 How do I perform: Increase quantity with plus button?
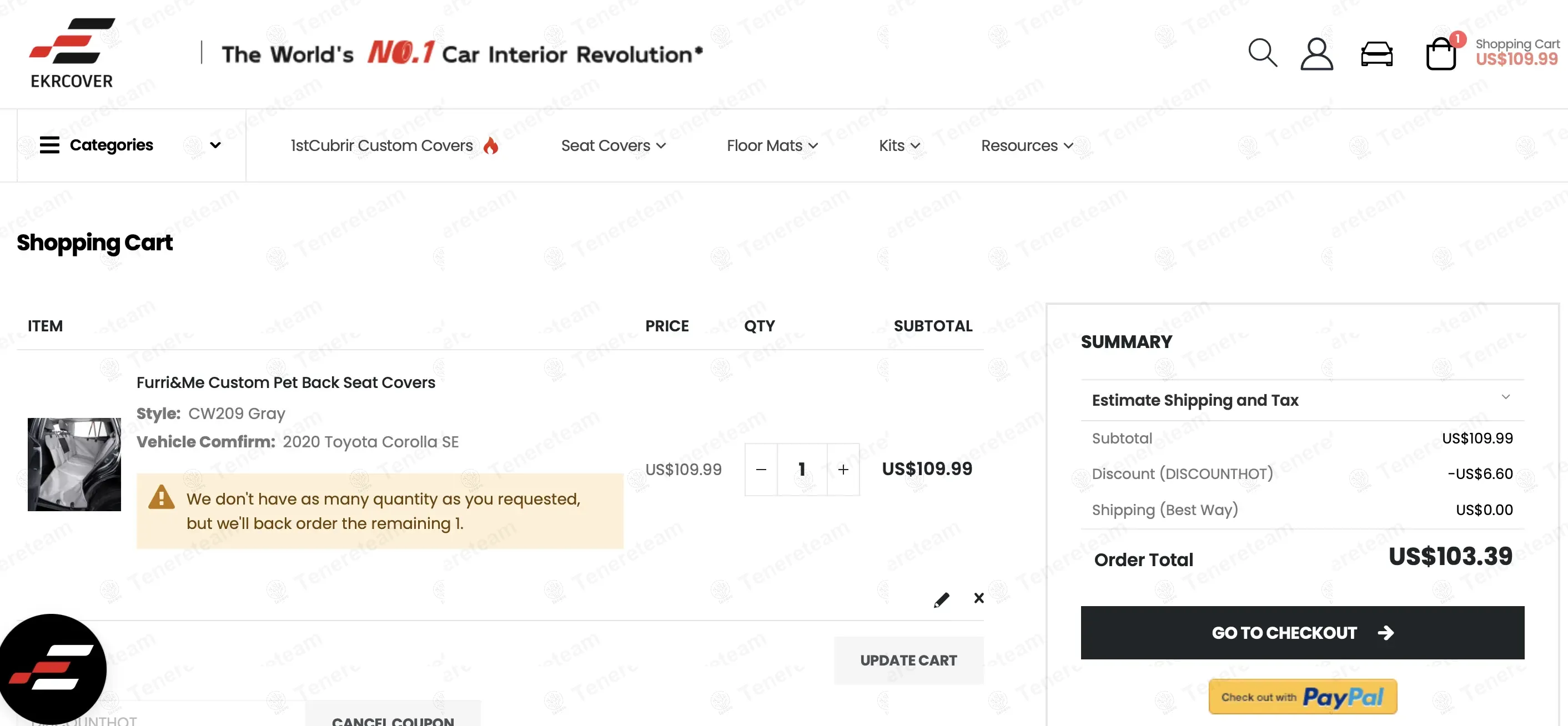[x=843, y=469]
